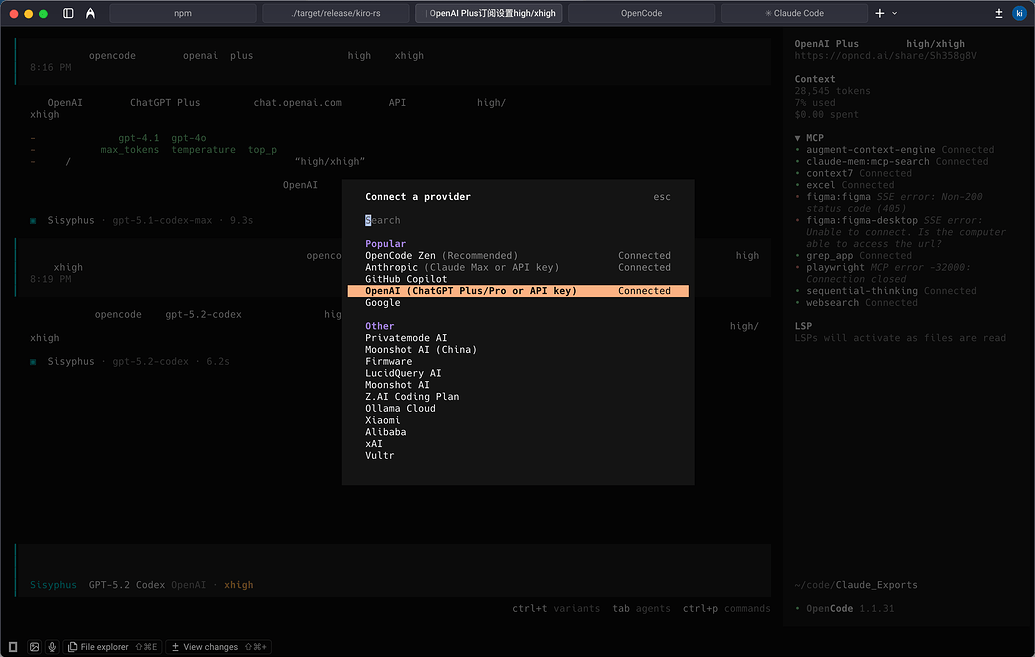Click the xhigh variant label in prompt
This screenshot has height=657, width=1035.
[238, 585]
